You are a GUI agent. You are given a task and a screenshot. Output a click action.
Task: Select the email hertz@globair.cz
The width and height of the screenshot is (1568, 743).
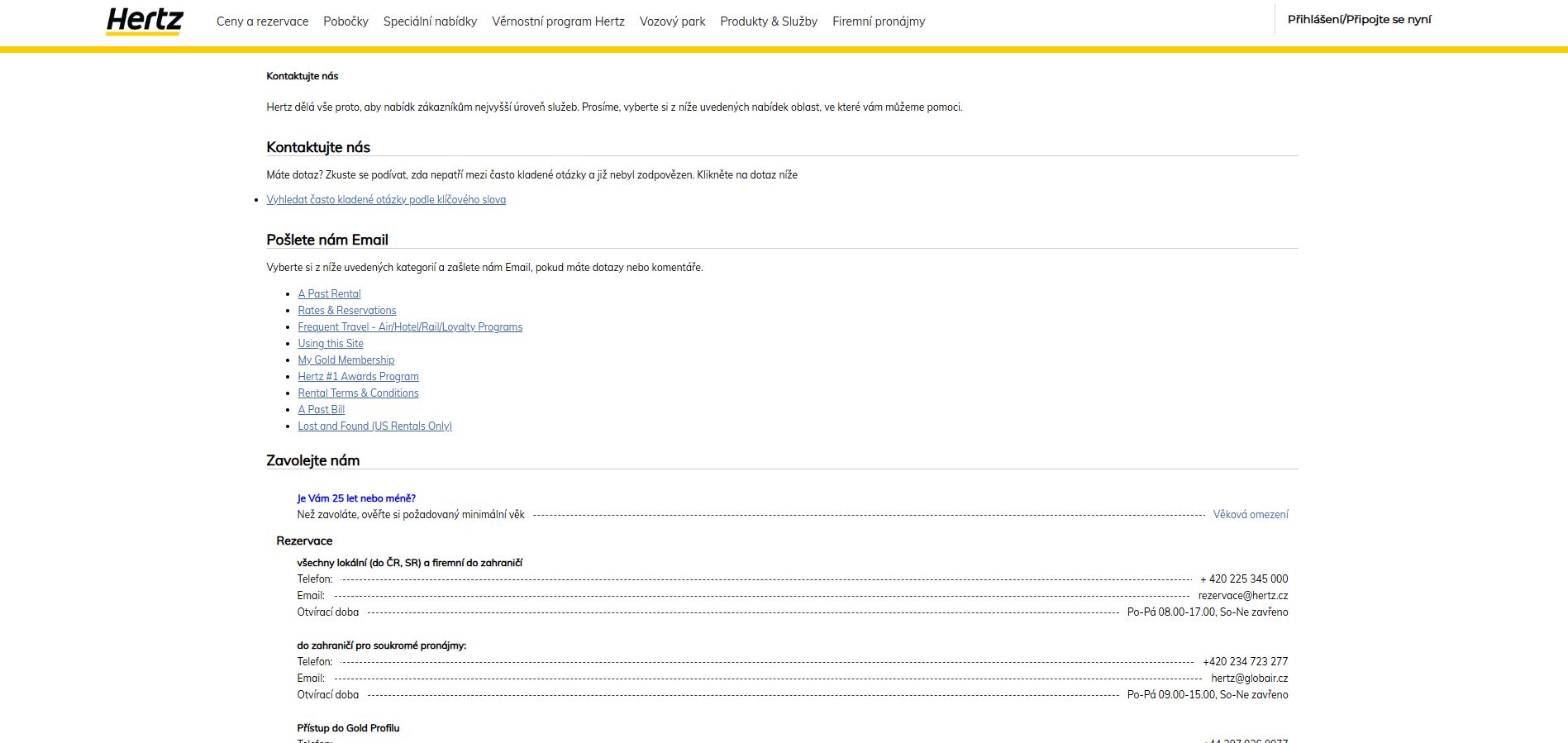click(x=1249, y=678)
